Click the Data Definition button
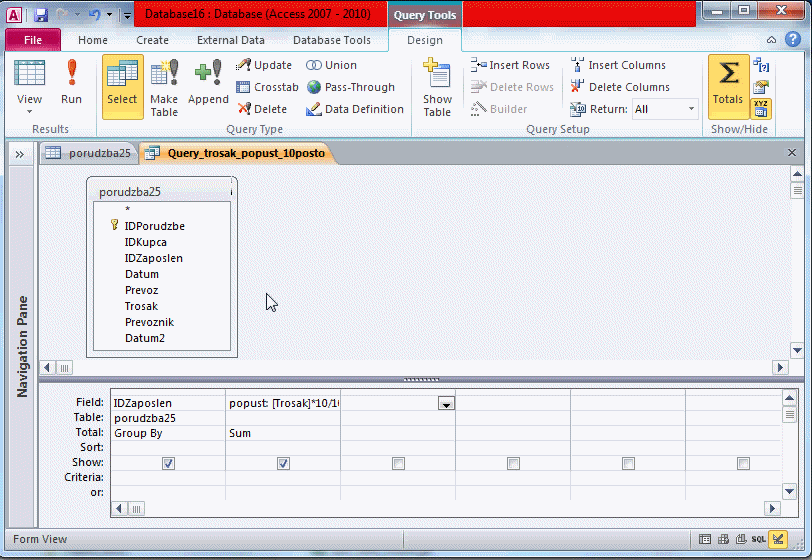Viewport: 812px width, 560px height. (x=355, y=109)
